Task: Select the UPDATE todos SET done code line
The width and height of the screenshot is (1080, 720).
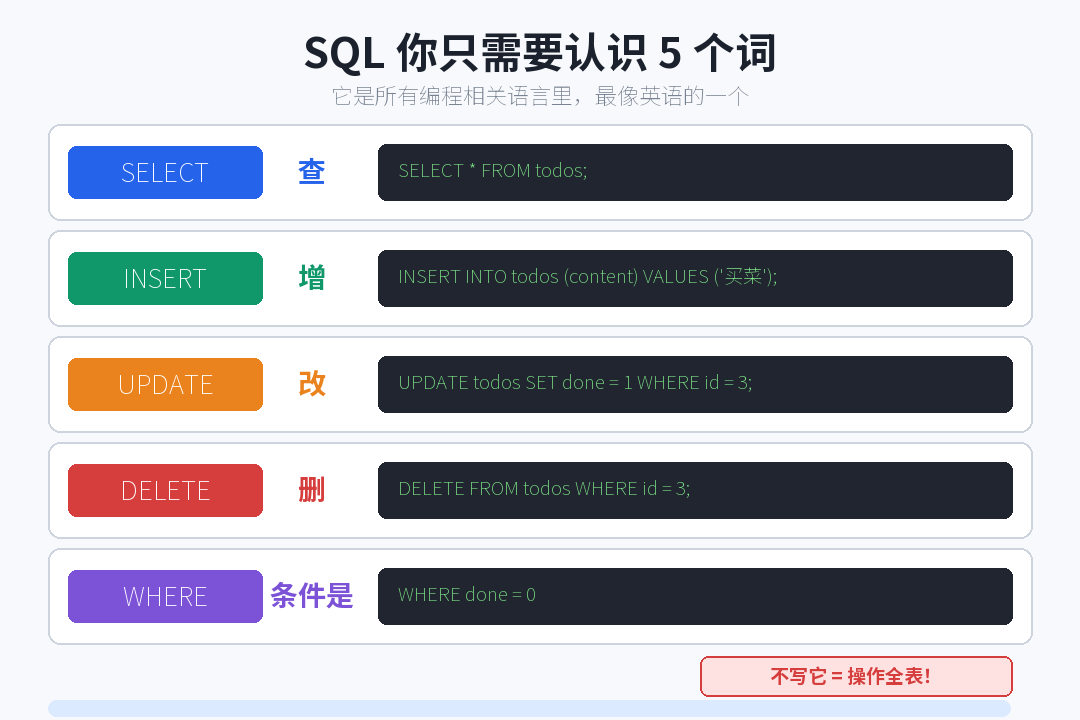Action: pyautogui.click(x=575, y=383)
